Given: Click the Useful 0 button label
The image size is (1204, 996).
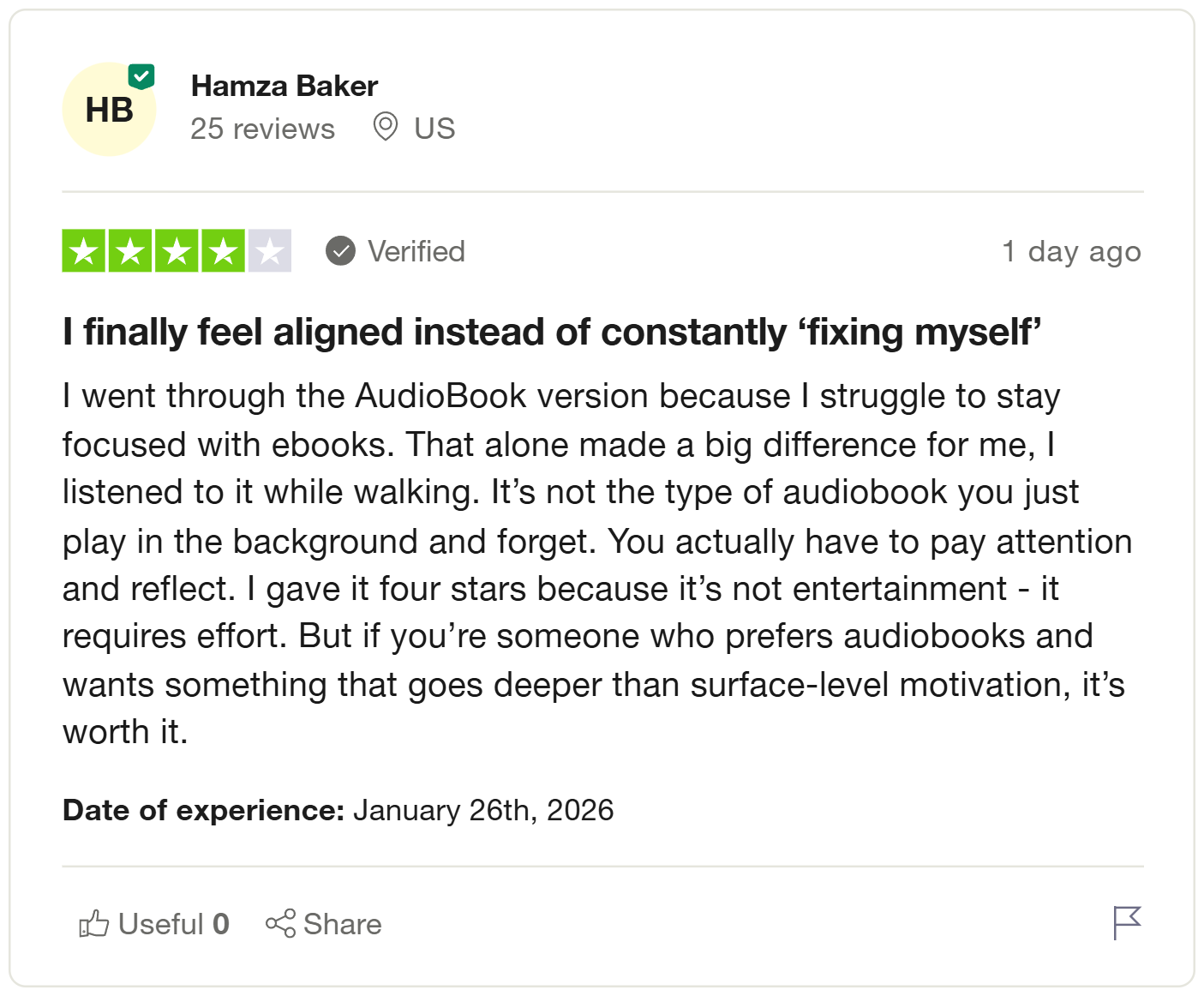Looking at the screenshot, I should 174,924.
